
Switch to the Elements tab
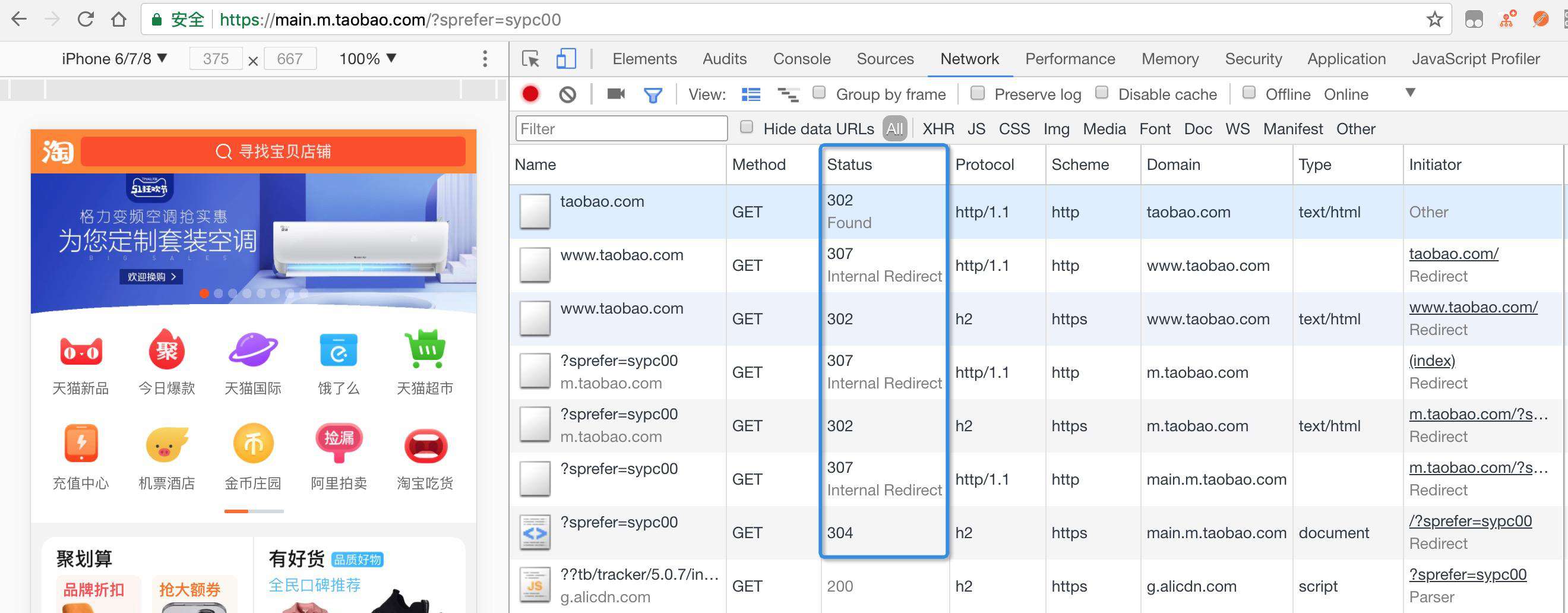[644, 59]
